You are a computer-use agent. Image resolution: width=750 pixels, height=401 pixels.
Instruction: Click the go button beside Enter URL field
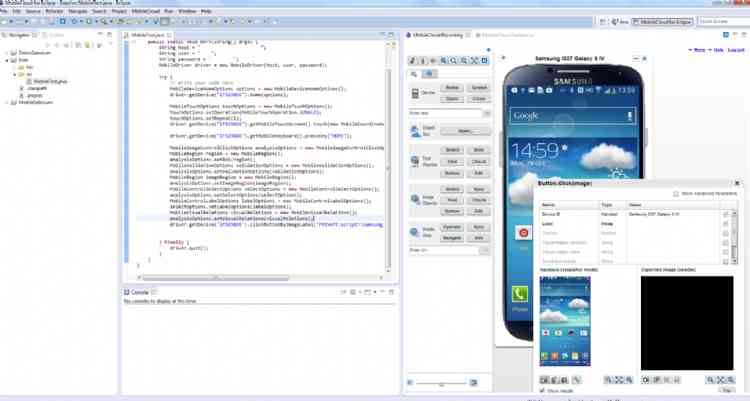484,250
